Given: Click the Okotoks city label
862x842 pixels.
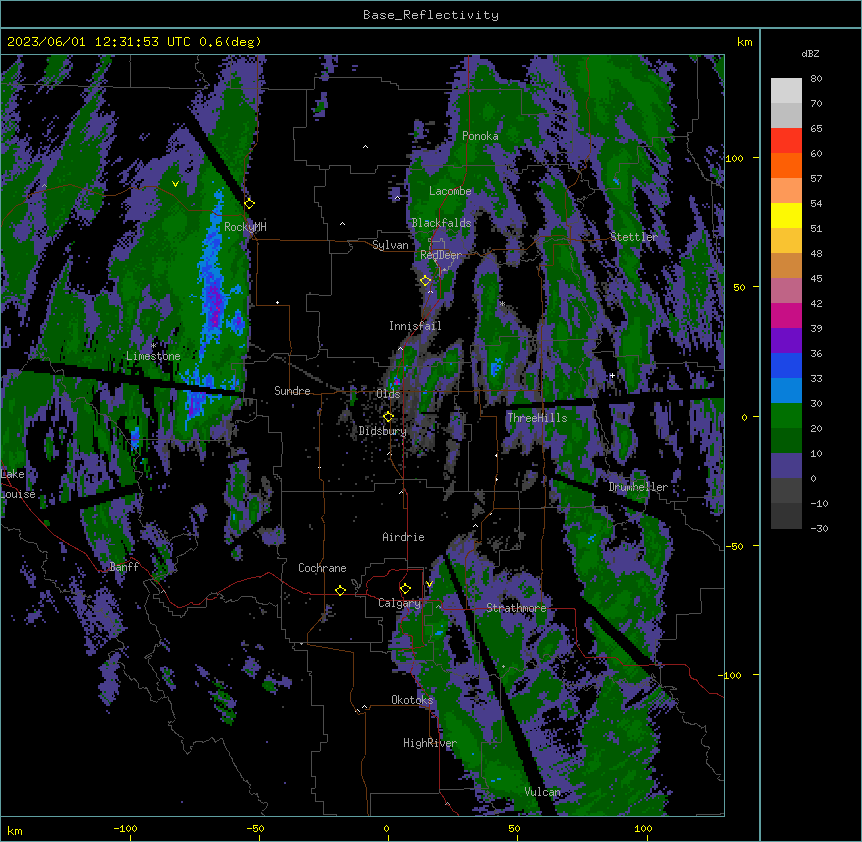Looking at the screenshot, I should pos(412,700).
